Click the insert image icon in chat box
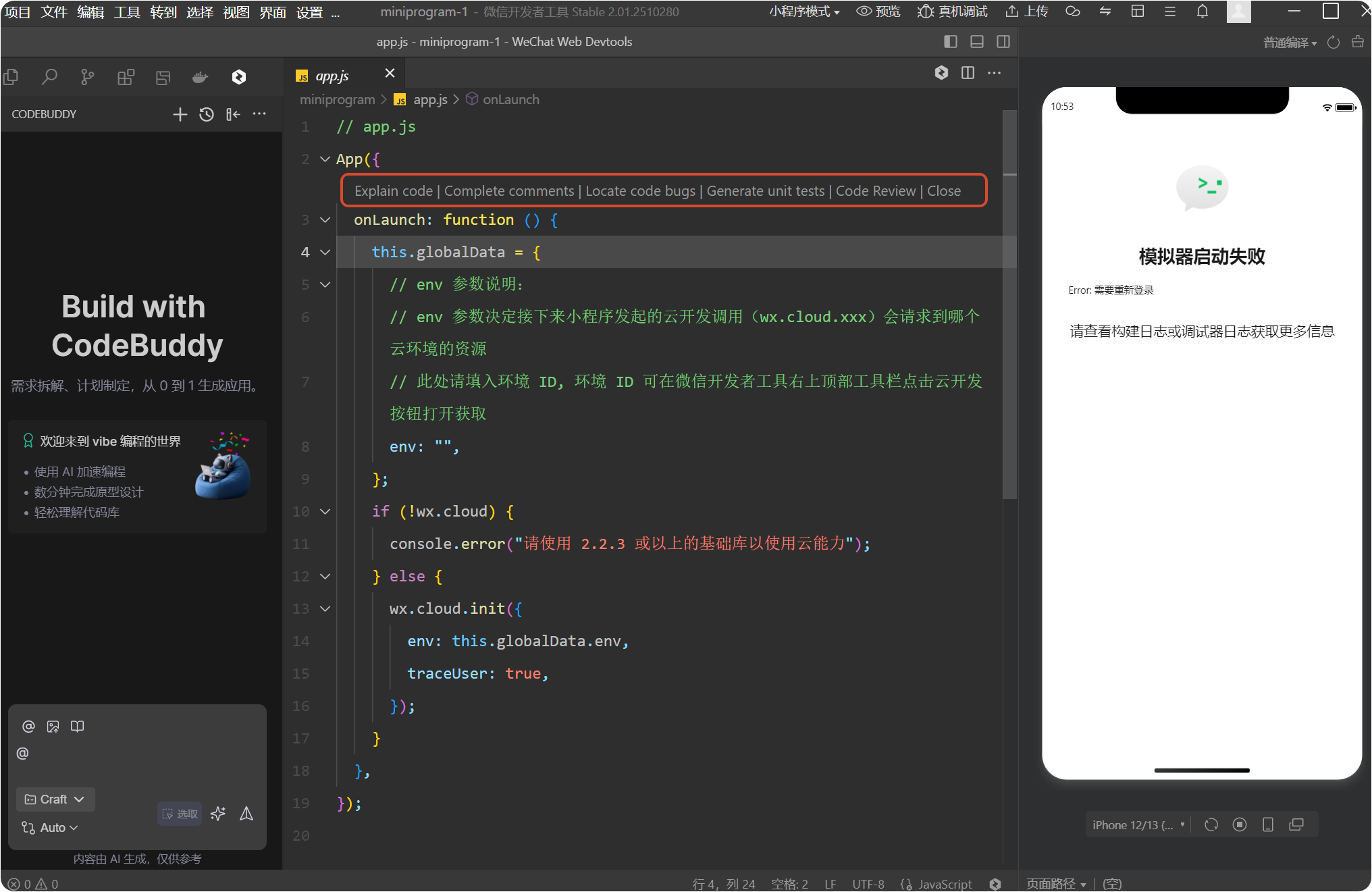The image size is (1372, 892). click(53, 727)
